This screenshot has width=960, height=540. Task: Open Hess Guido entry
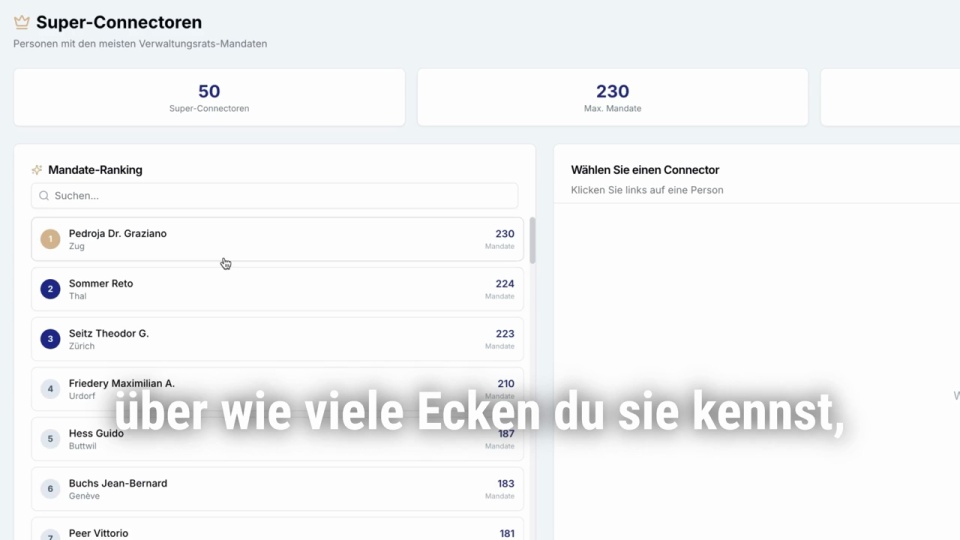point(277,439)
